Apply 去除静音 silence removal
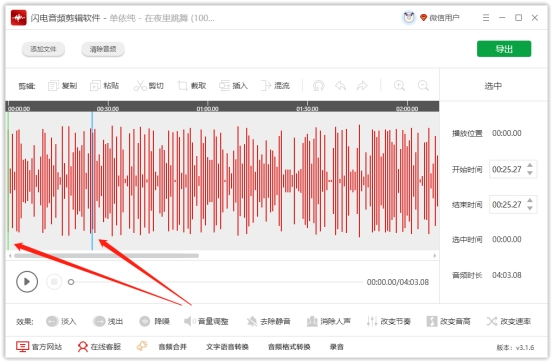This screenshot has height=364, width=553. [268, 321]
